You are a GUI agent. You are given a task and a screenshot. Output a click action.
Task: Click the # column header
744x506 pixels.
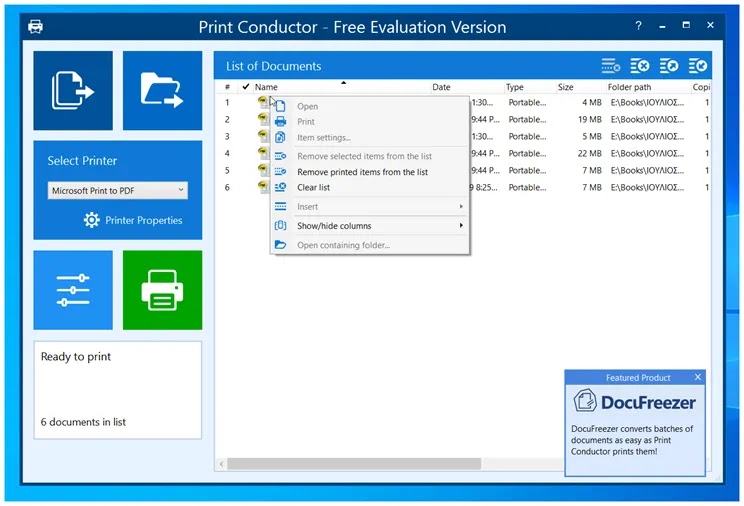(227, 87)
